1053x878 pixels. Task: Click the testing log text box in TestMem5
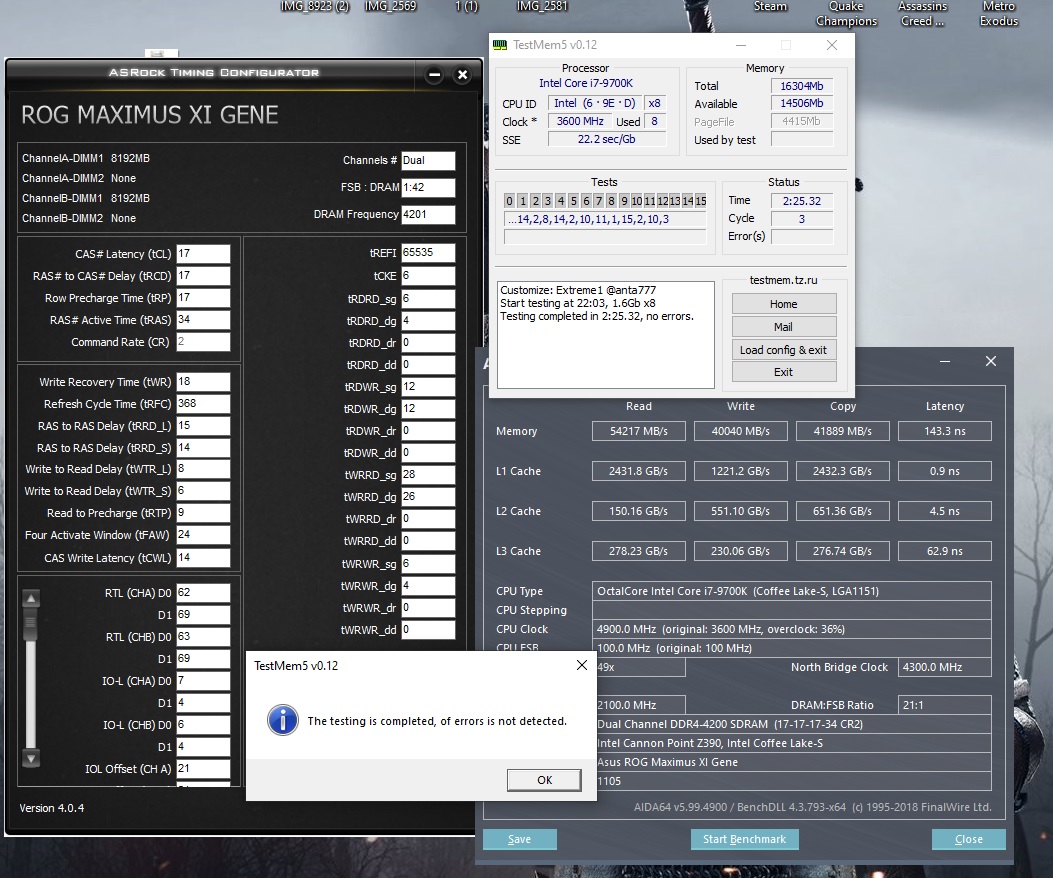(x=606, y=335)
